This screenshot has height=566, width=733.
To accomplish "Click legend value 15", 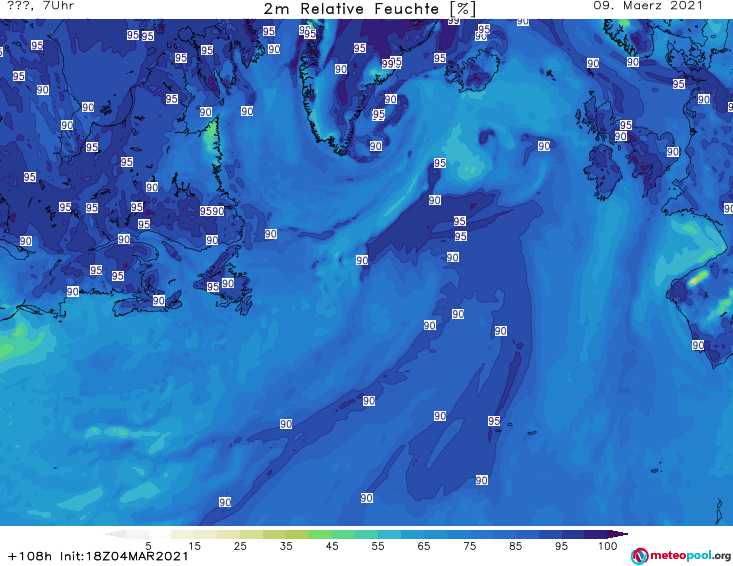I will pos(194,546).
